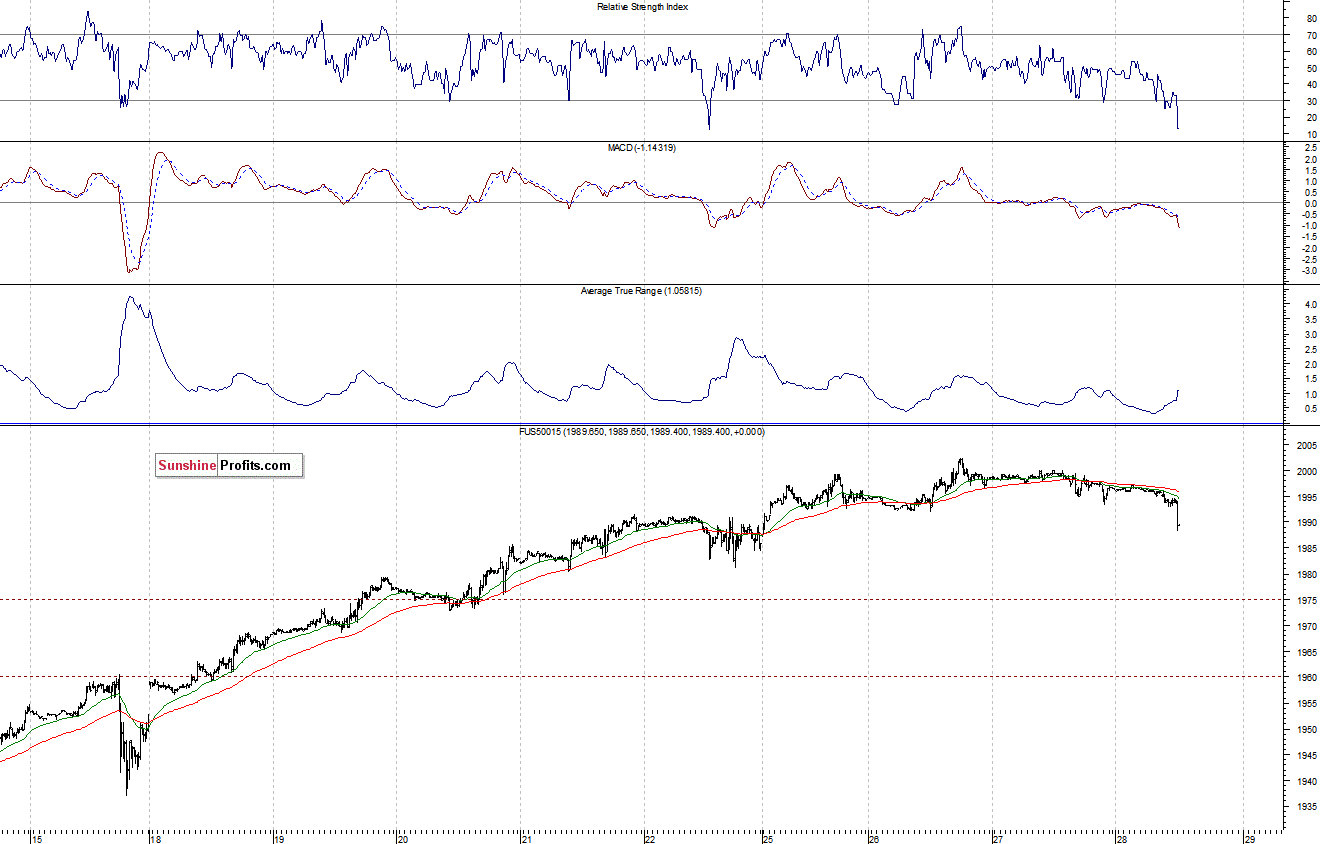The image size is (1320, 844).
Task: Click the 30 oversold level on RSI axis
Action: tap(1311, 101)
